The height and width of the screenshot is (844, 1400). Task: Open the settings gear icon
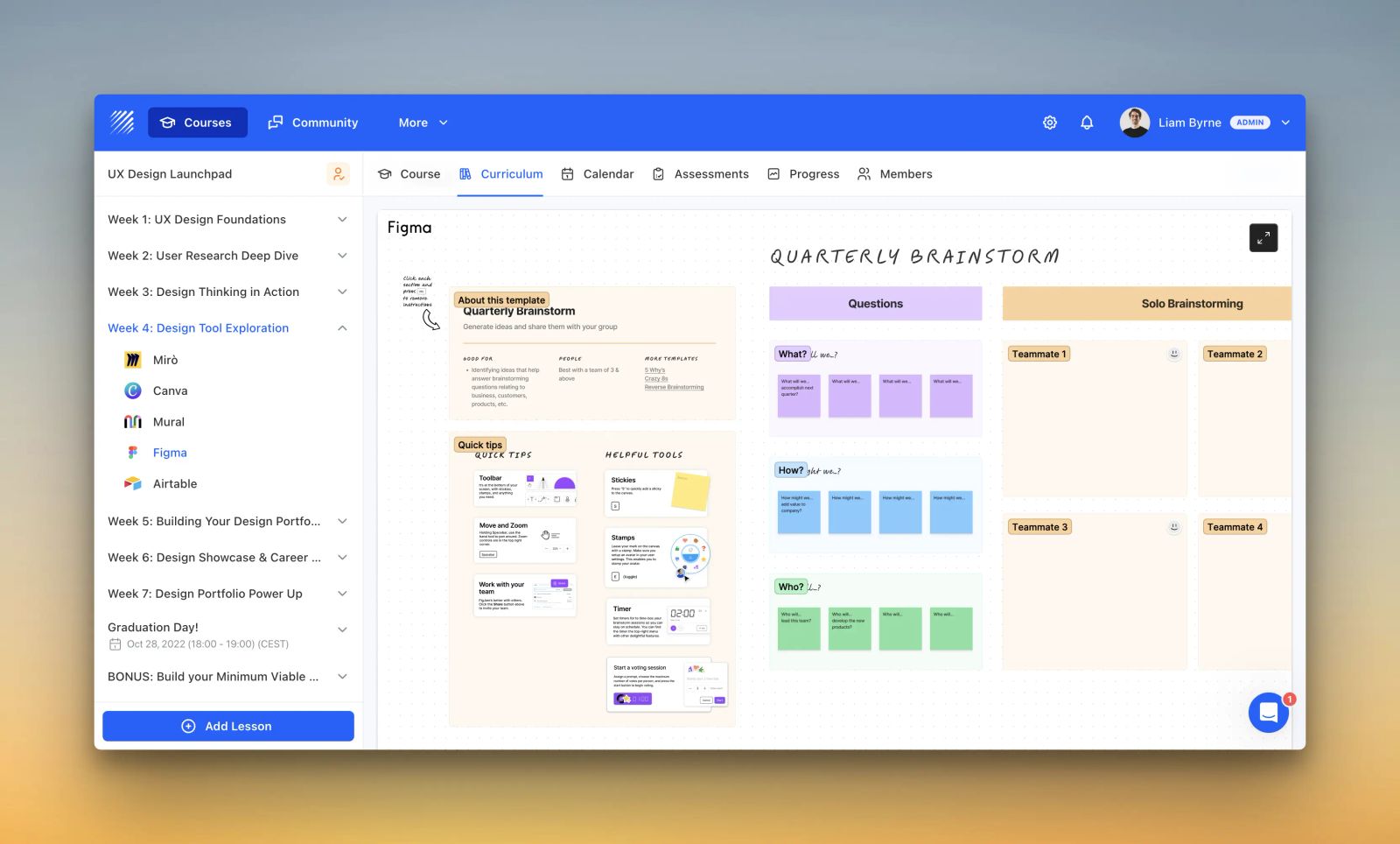1050,123
